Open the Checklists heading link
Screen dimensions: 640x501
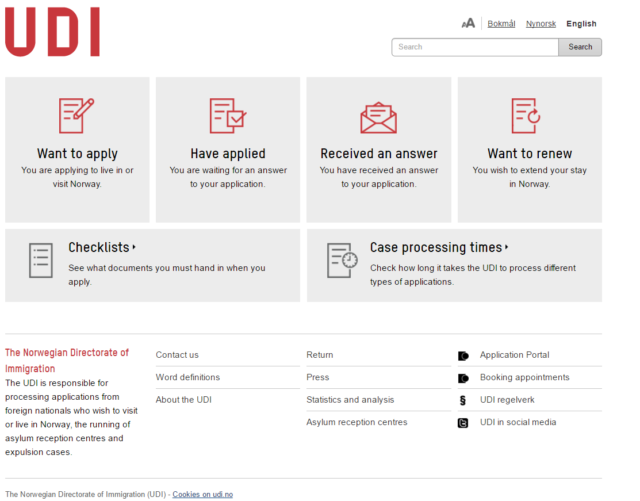point(99,247)
